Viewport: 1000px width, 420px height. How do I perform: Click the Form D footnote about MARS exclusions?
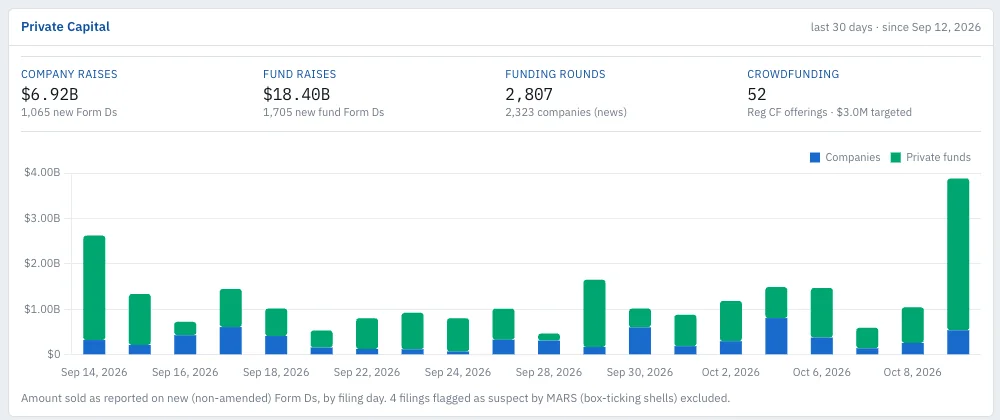coord(375,399)
